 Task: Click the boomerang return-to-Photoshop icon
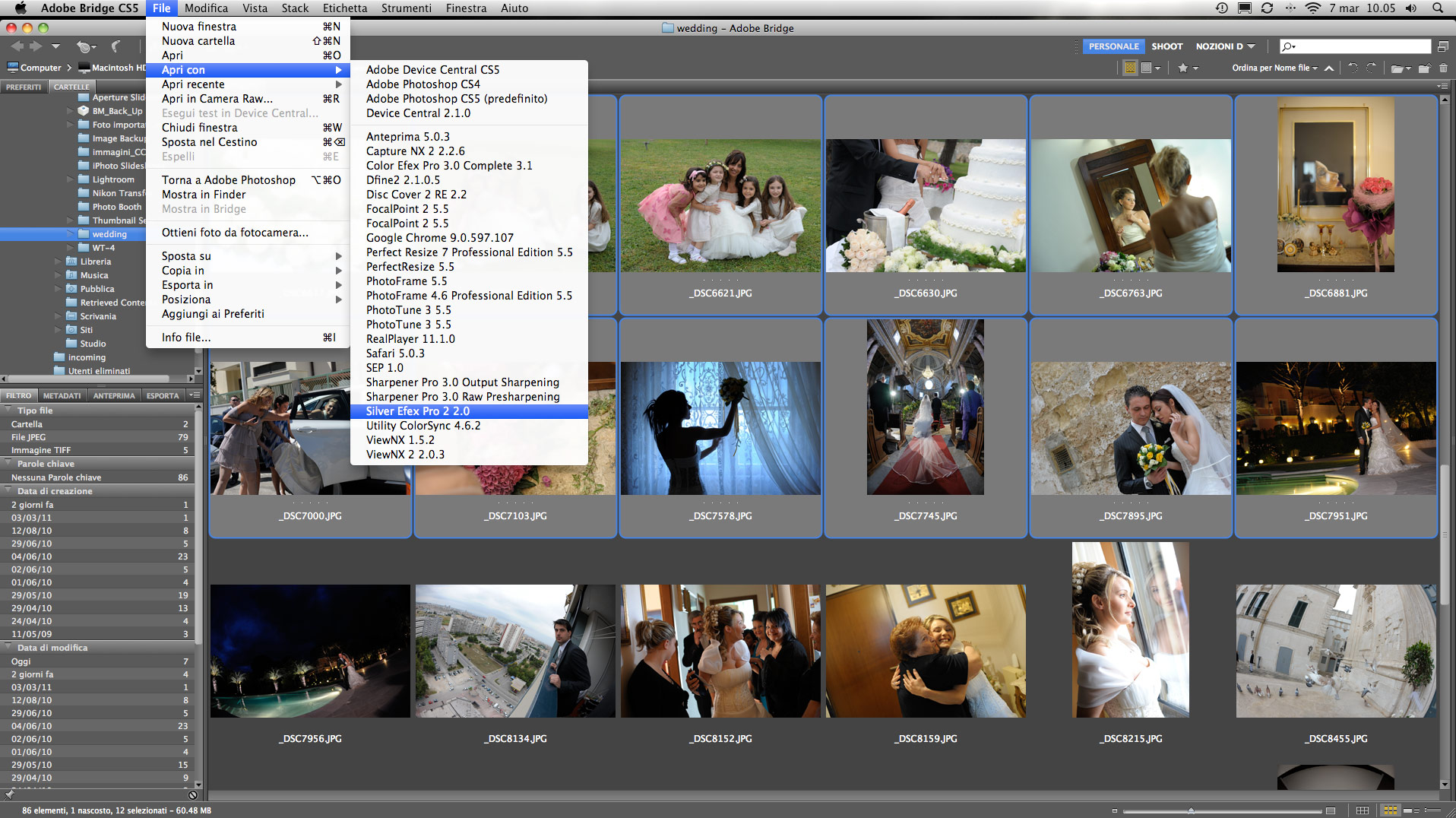click(116, 46)
